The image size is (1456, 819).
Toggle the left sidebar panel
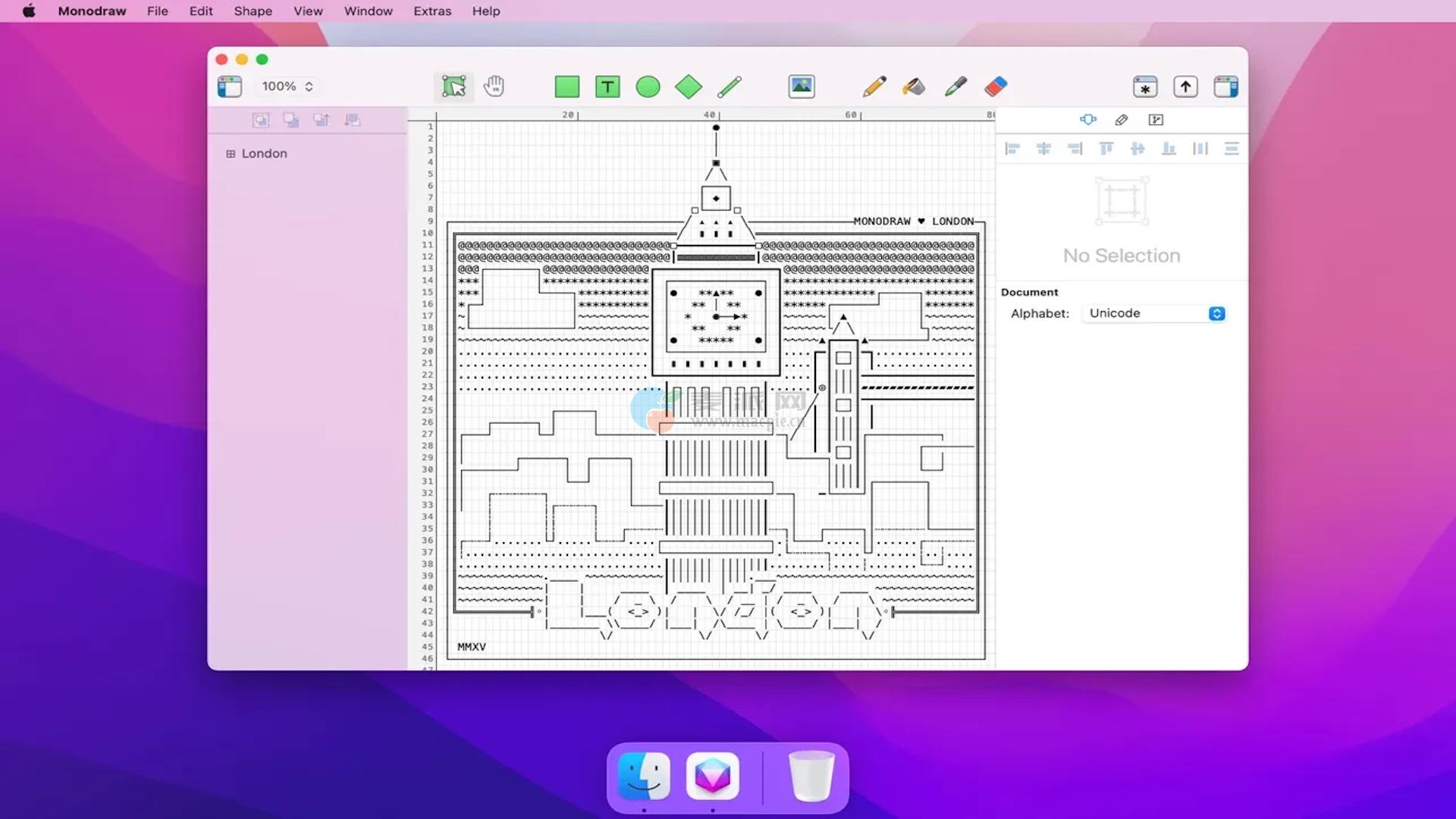click(x=230, y=86)
